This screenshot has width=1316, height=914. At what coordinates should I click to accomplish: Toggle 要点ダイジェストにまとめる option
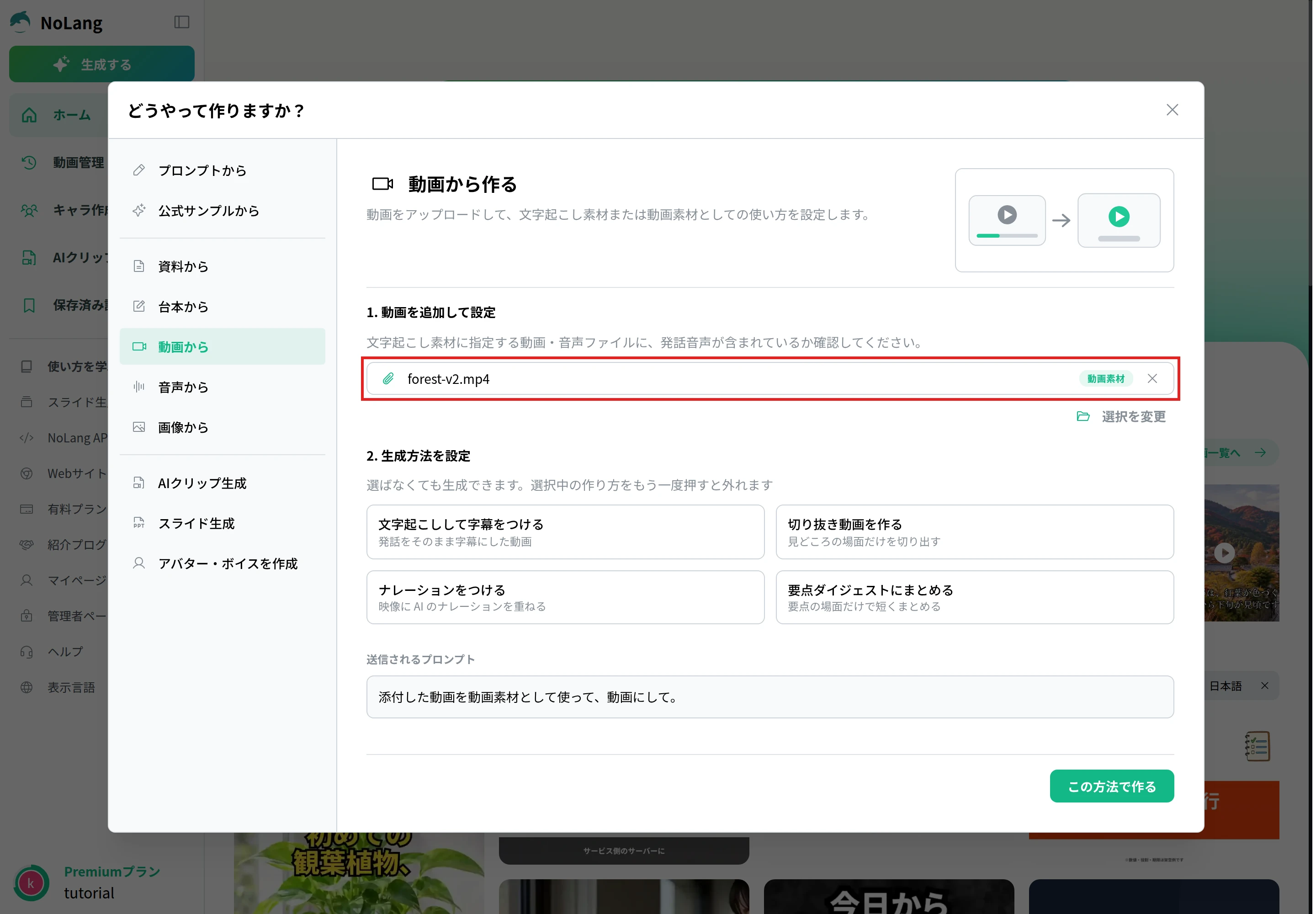click(x=975, y=597)
